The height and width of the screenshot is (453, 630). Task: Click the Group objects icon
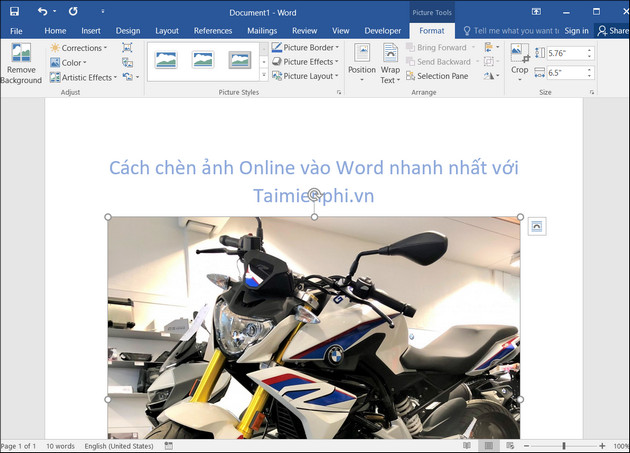click(492, 61)
